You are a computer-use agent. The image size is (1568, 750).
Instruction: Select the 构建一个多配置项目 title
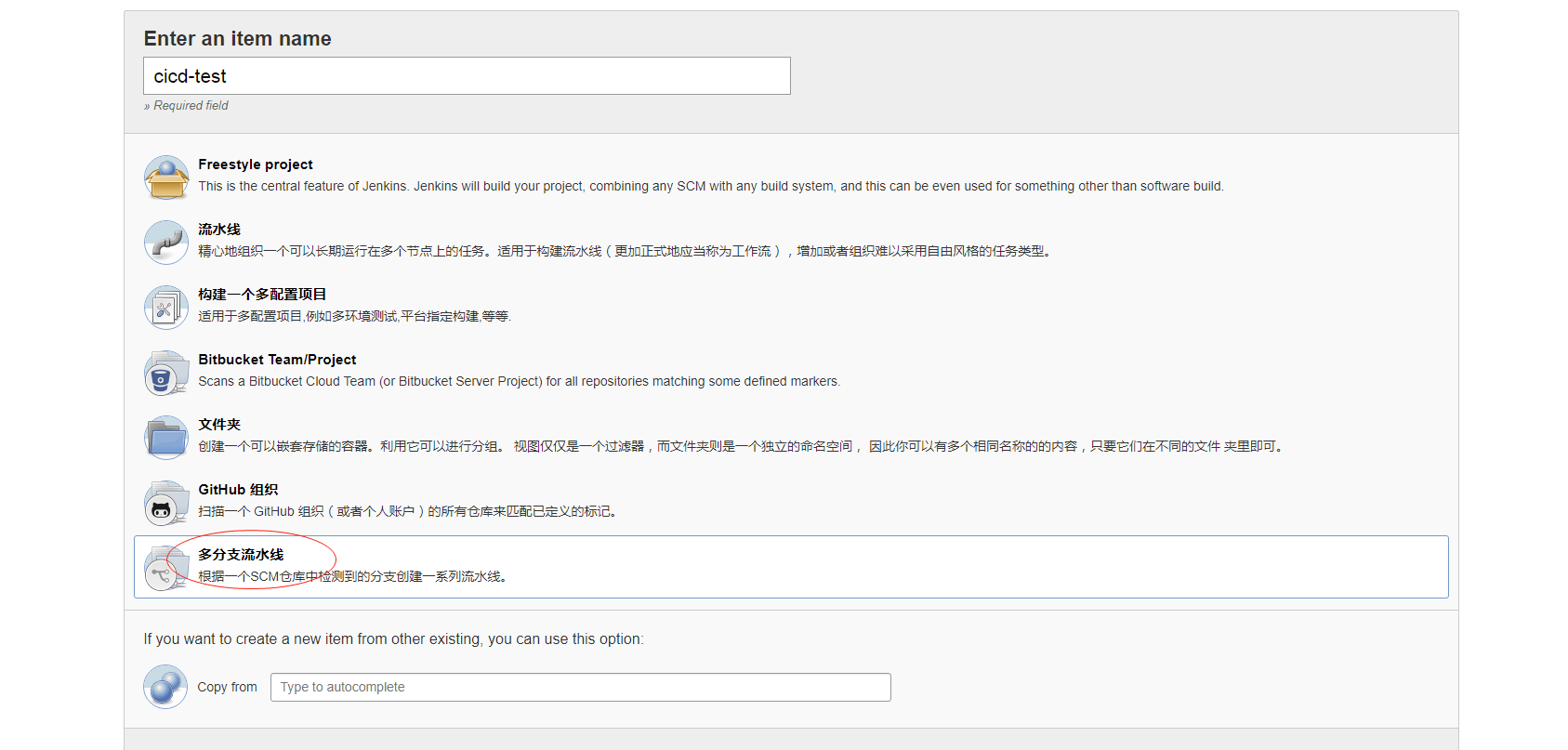click(262, 295)
